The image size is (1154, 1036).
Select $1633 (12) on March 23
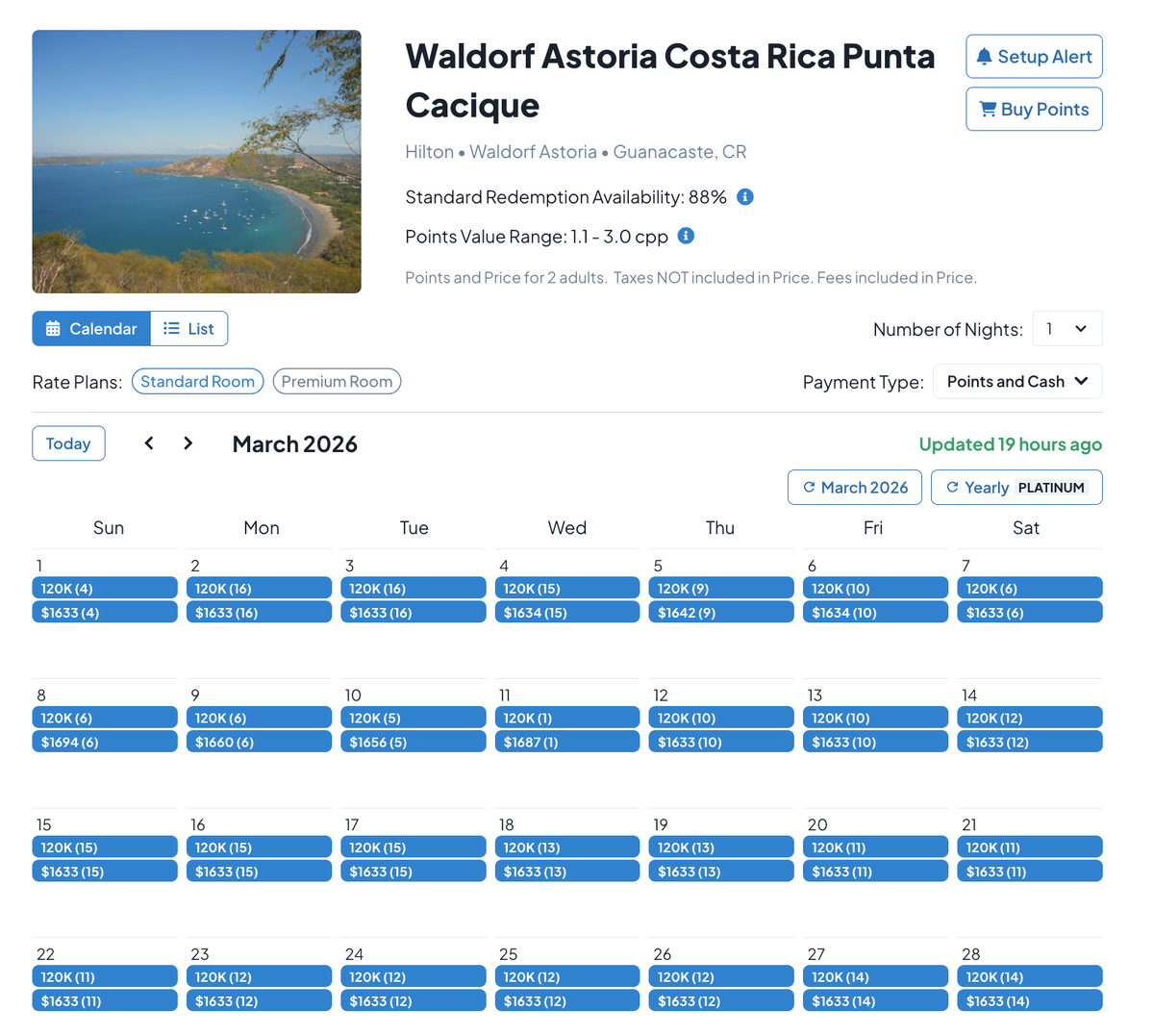(259, 1000)
